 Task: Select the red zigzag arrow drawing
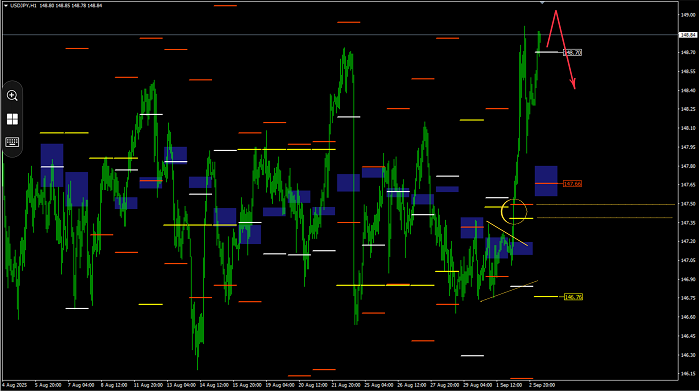561,48
